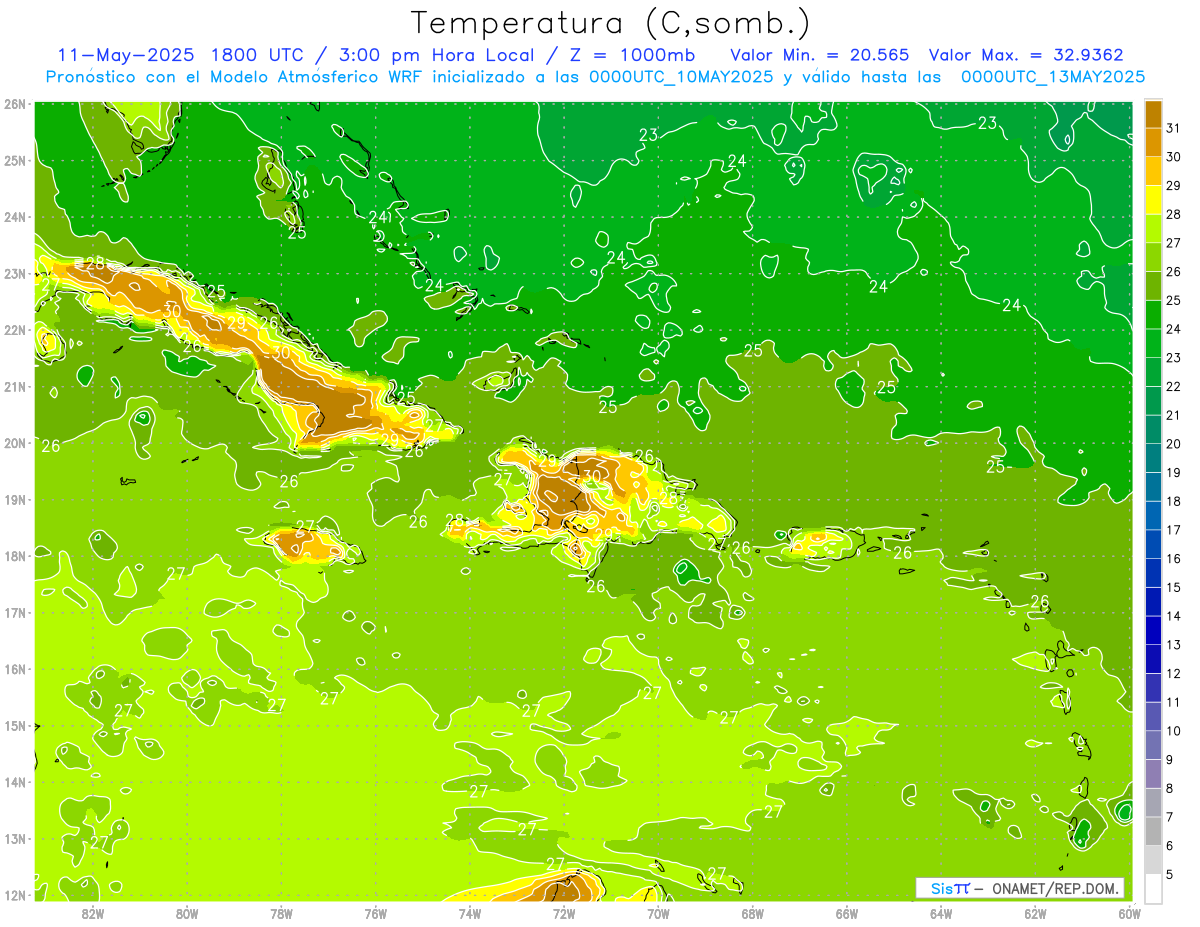Viewport: 1200px width, 927px height.
Task: Click the latitude label "19N"
Action: pyautogui.click(x=15, y=500)
